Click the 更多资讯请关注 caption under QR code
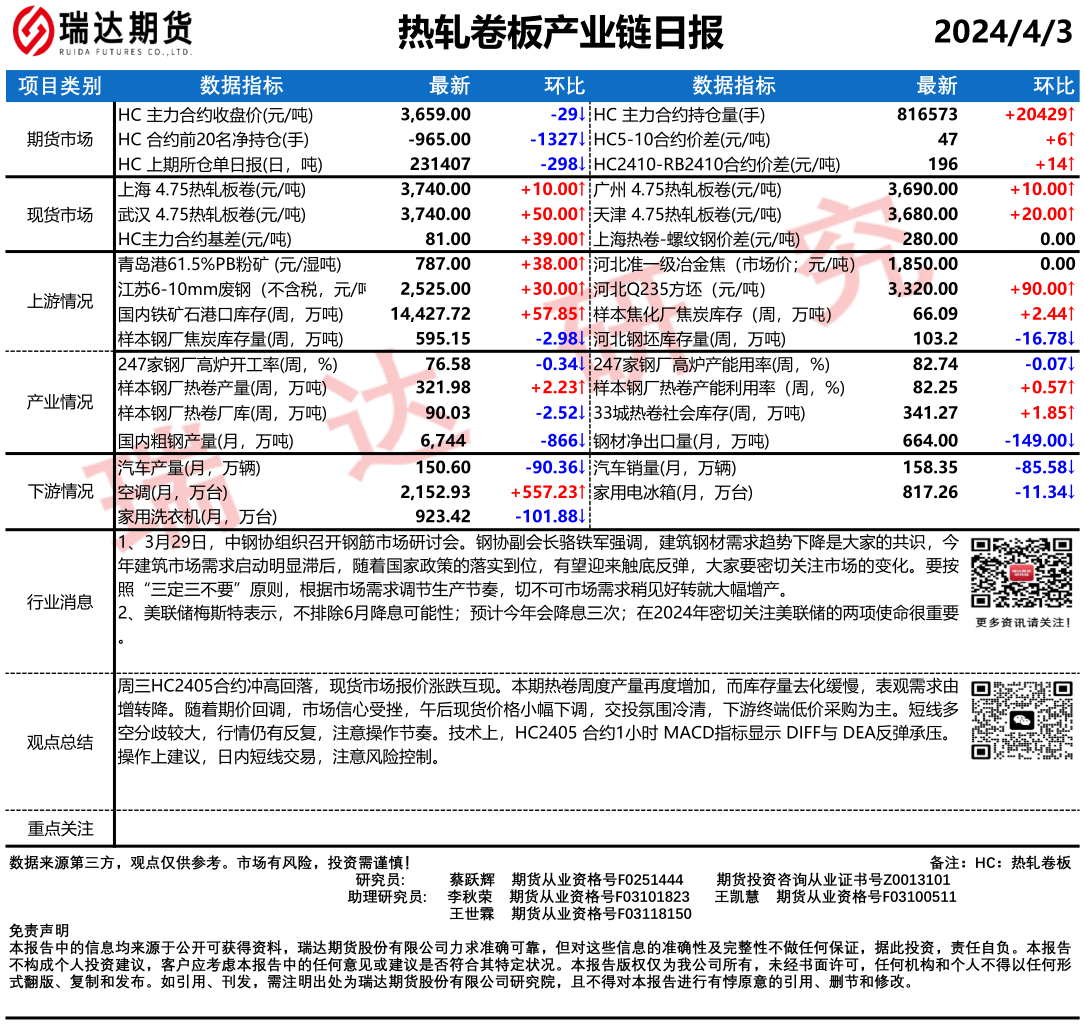 (1019, 623)
